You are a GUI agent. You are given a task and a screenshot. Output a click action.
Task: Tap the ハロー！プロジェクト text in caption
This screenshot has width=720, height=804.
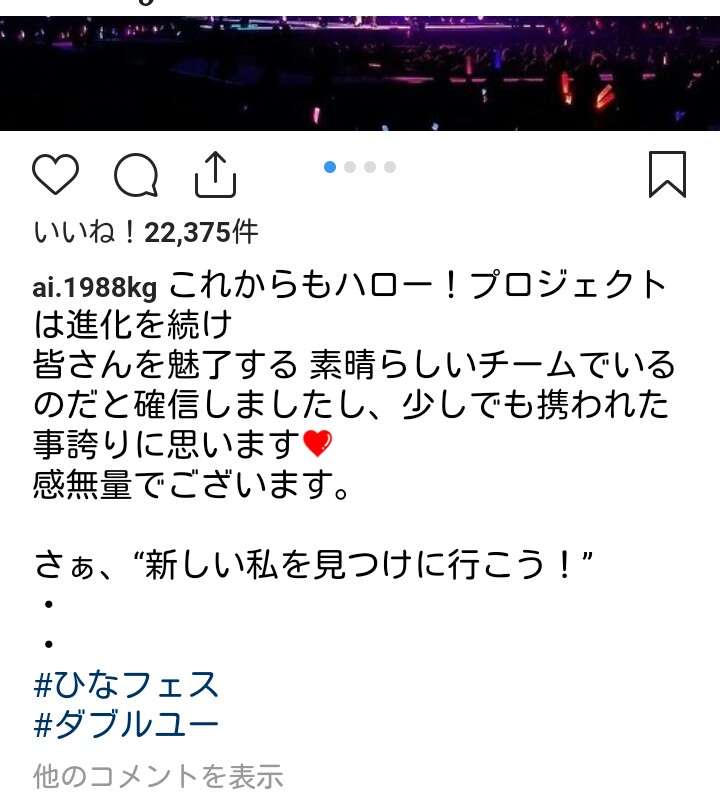click(501, 286)
